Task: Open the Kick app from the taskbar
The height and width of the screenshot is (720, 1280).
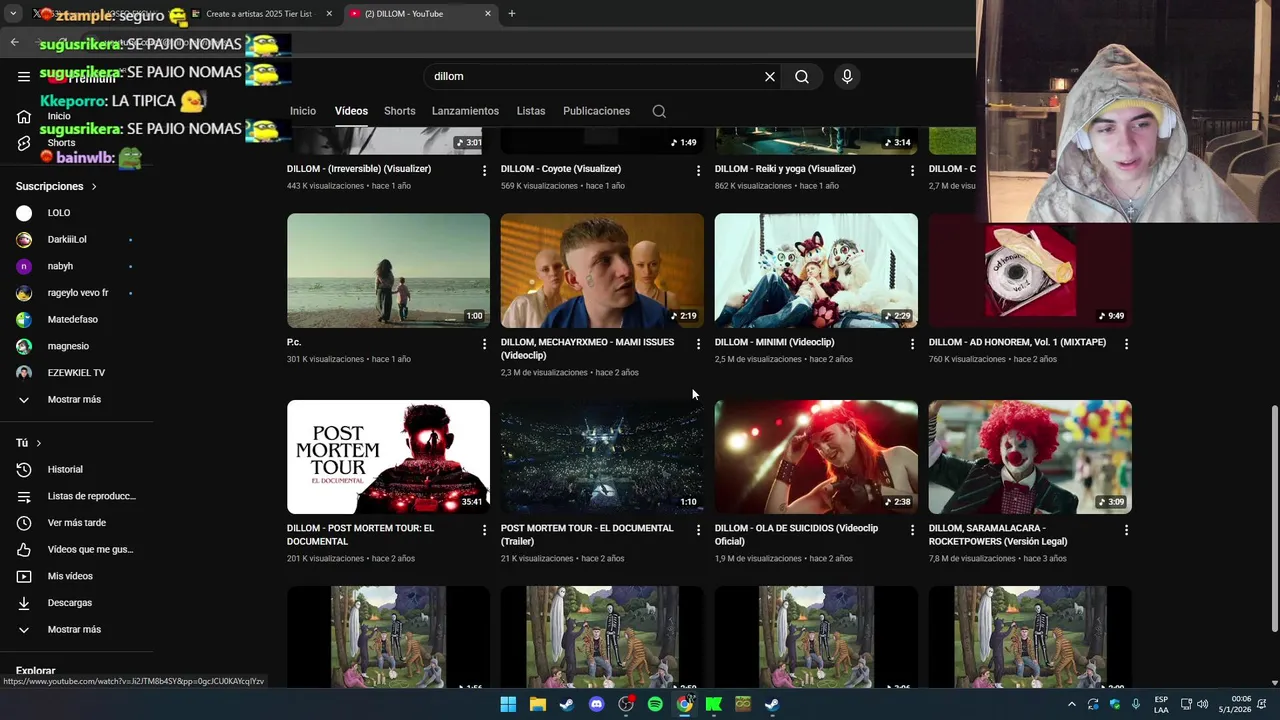Action: (714, 704)
